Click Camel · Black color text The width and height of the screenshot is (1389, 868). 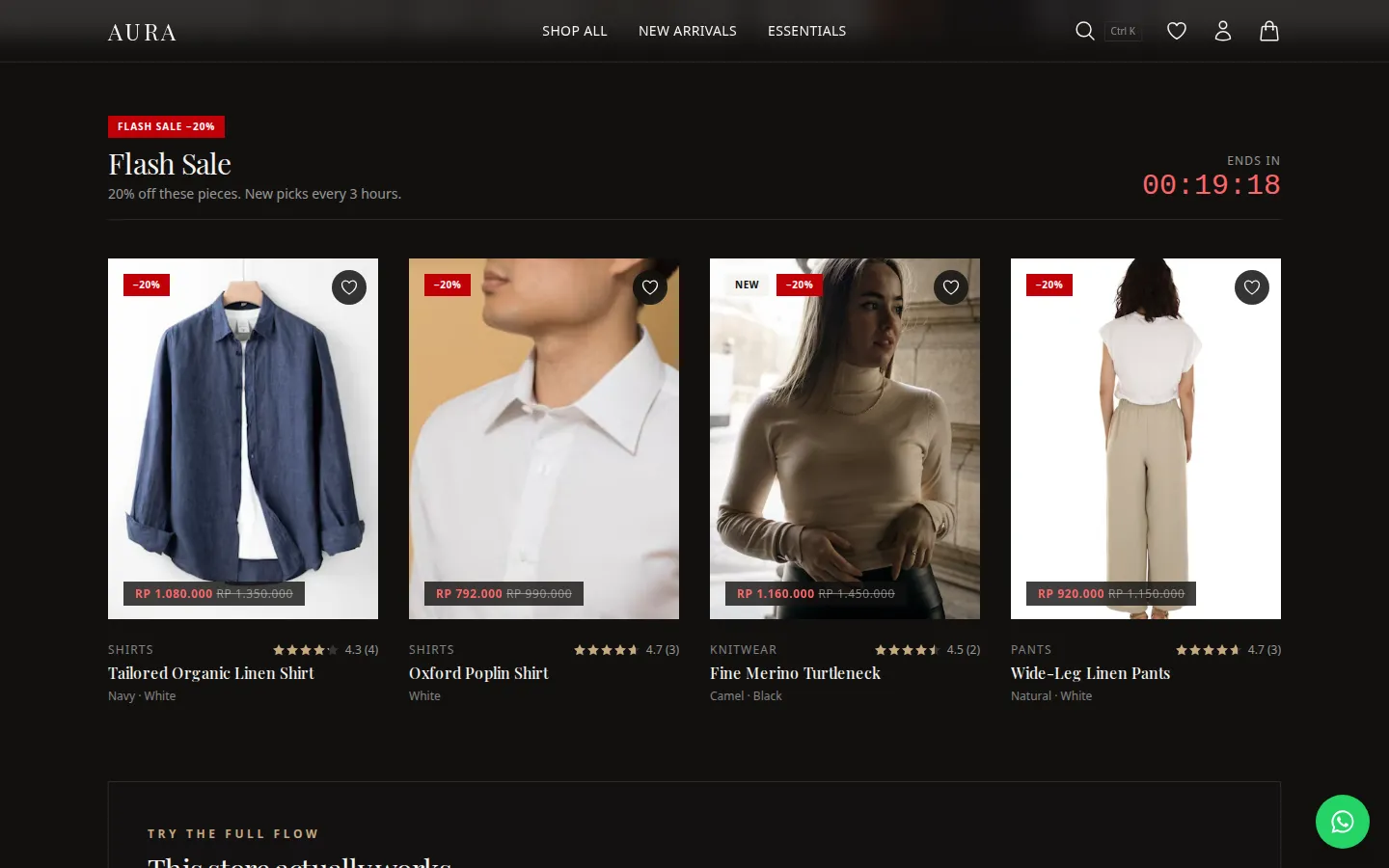[746, 696]
